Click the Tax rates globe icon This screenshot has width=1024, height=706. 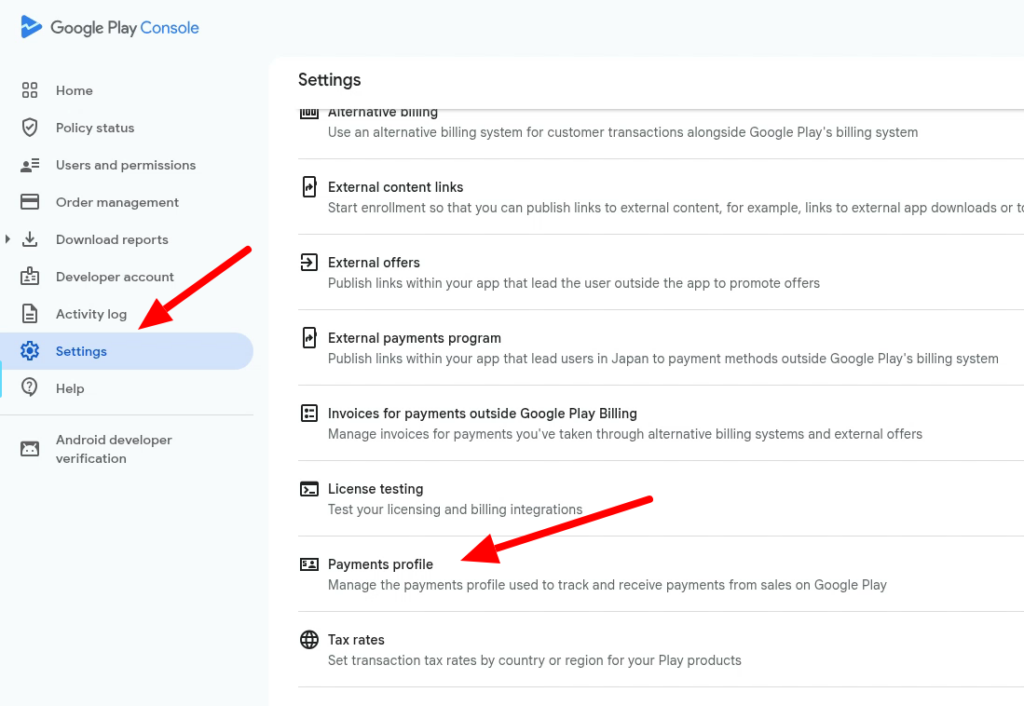(x=309, y=640)
